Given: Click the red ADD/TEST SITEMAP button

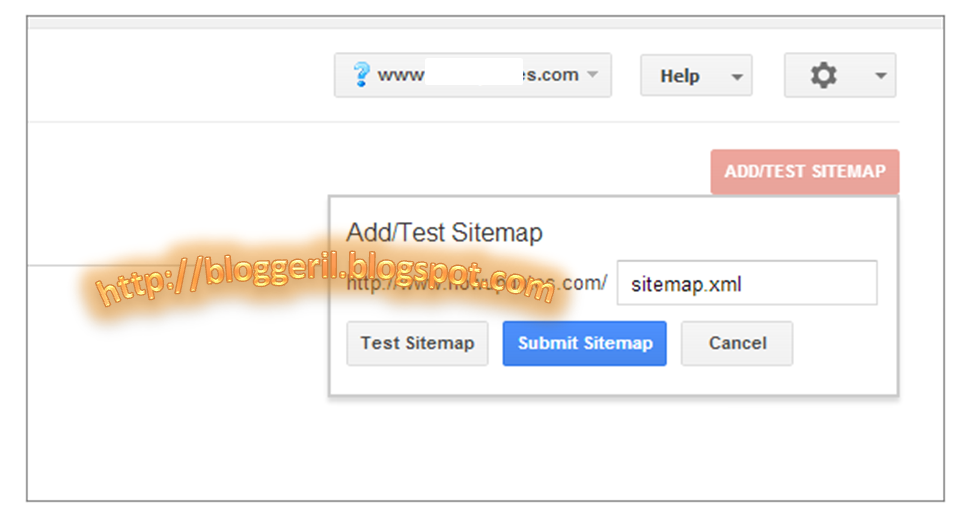Looking at the screenshot, I should tap(804, 172).
